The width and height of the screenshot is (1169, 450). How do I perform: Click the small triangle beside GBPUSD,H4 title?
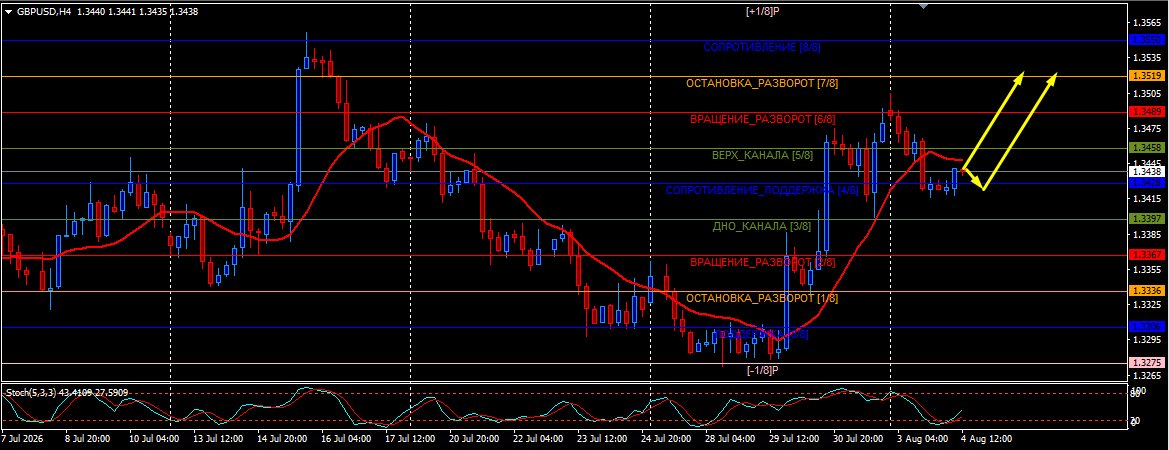[x=8, y=11]
